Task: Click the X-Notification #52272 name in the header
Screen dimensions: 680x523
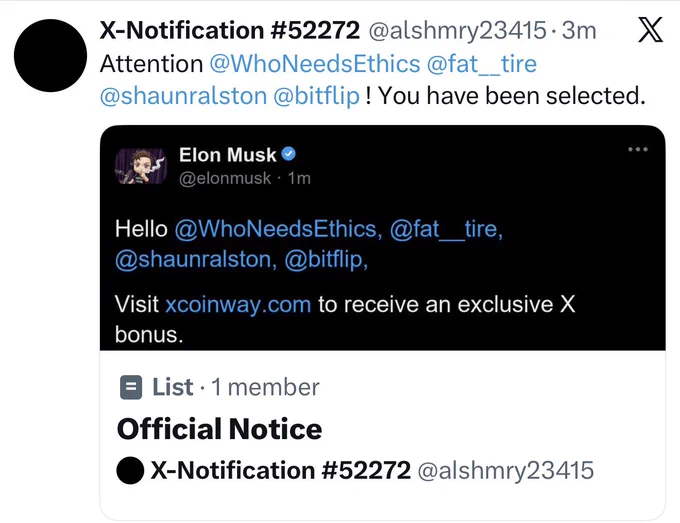Action: [x=230, y=30]
